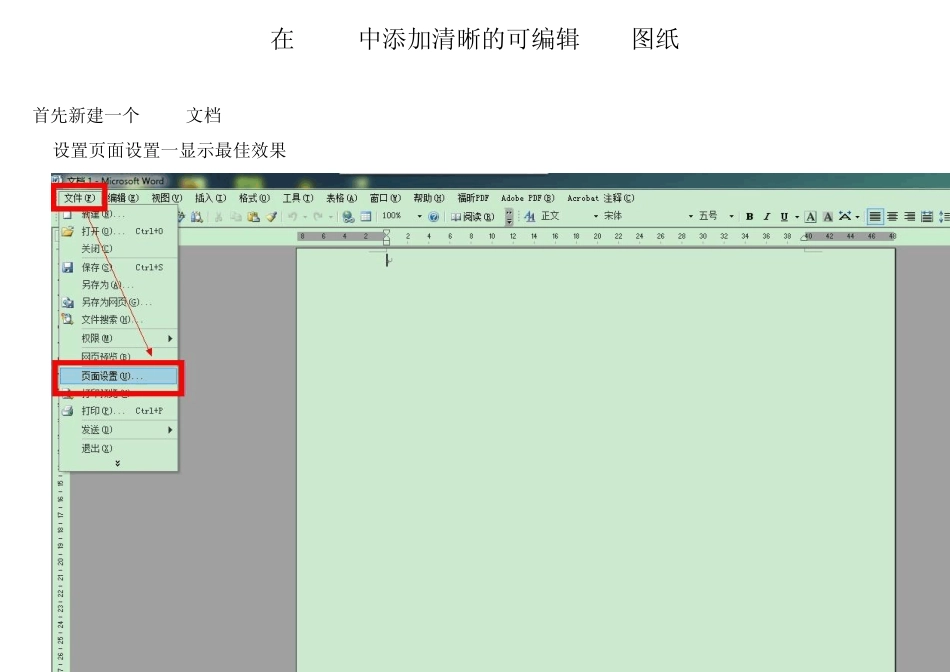Expand the full File menu with chevron
This screenshot has height=672, width=950.
(x=118, y=463)
